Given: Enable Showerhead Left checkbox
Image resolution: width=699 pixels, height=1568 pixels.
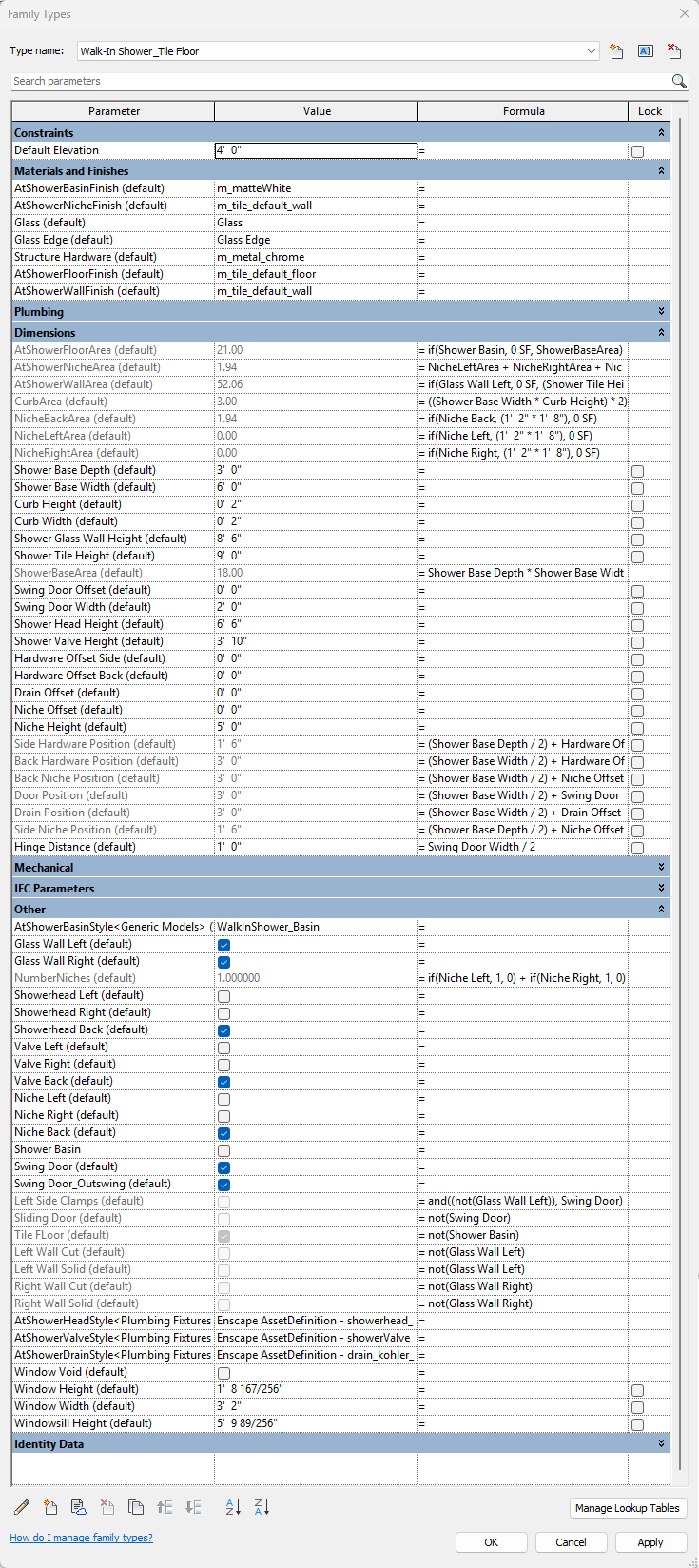Looking at the screenshot, I should 223,996.
